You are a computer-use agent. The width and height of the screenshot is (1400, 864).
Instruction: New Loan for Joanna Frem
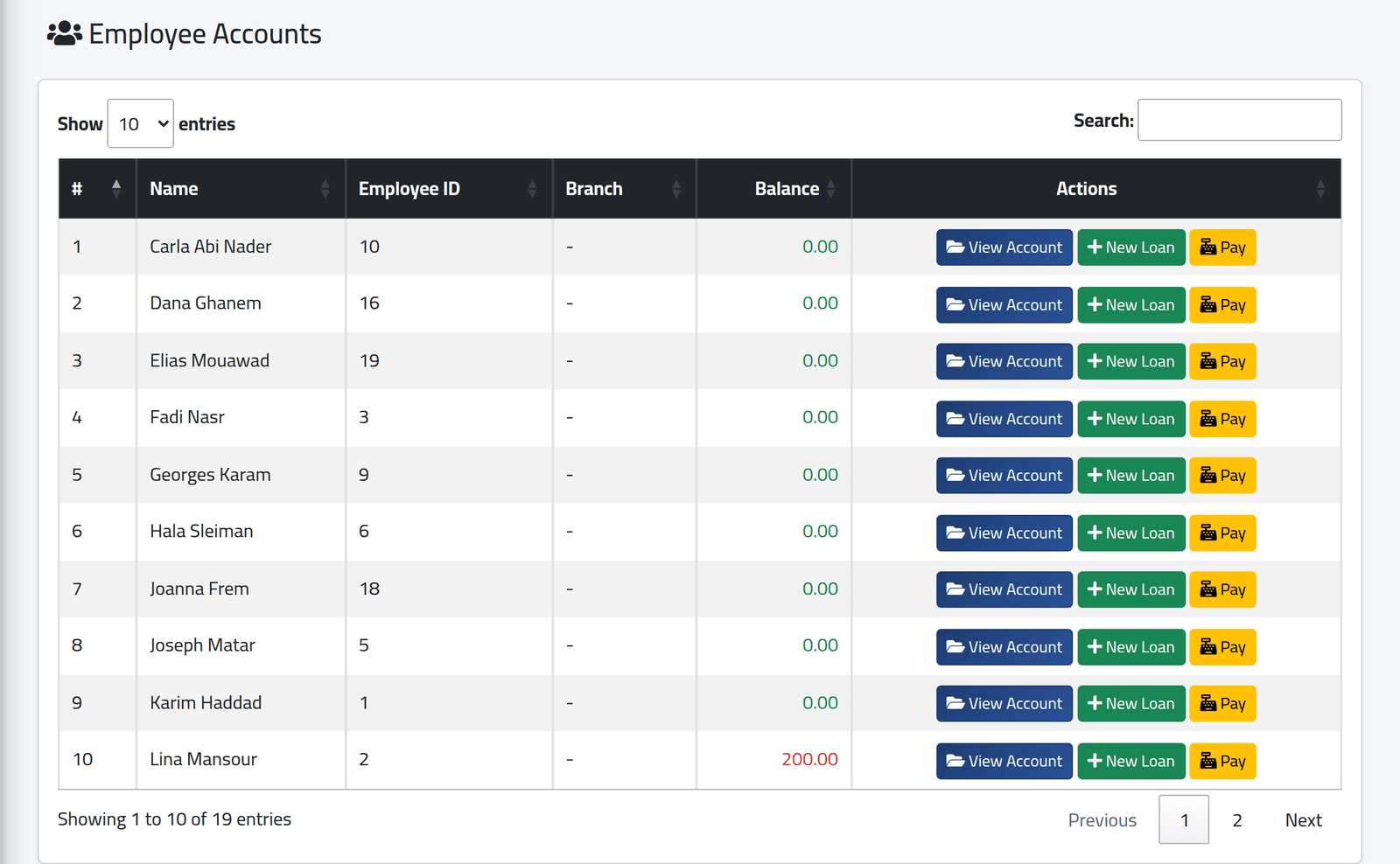[1131, 589]
